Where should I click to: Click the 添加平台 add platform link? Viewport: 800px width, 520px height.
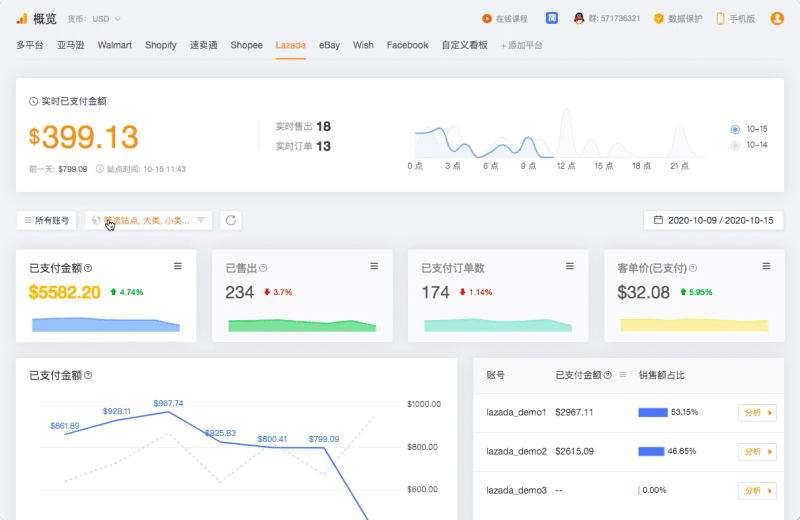[521, 45]
